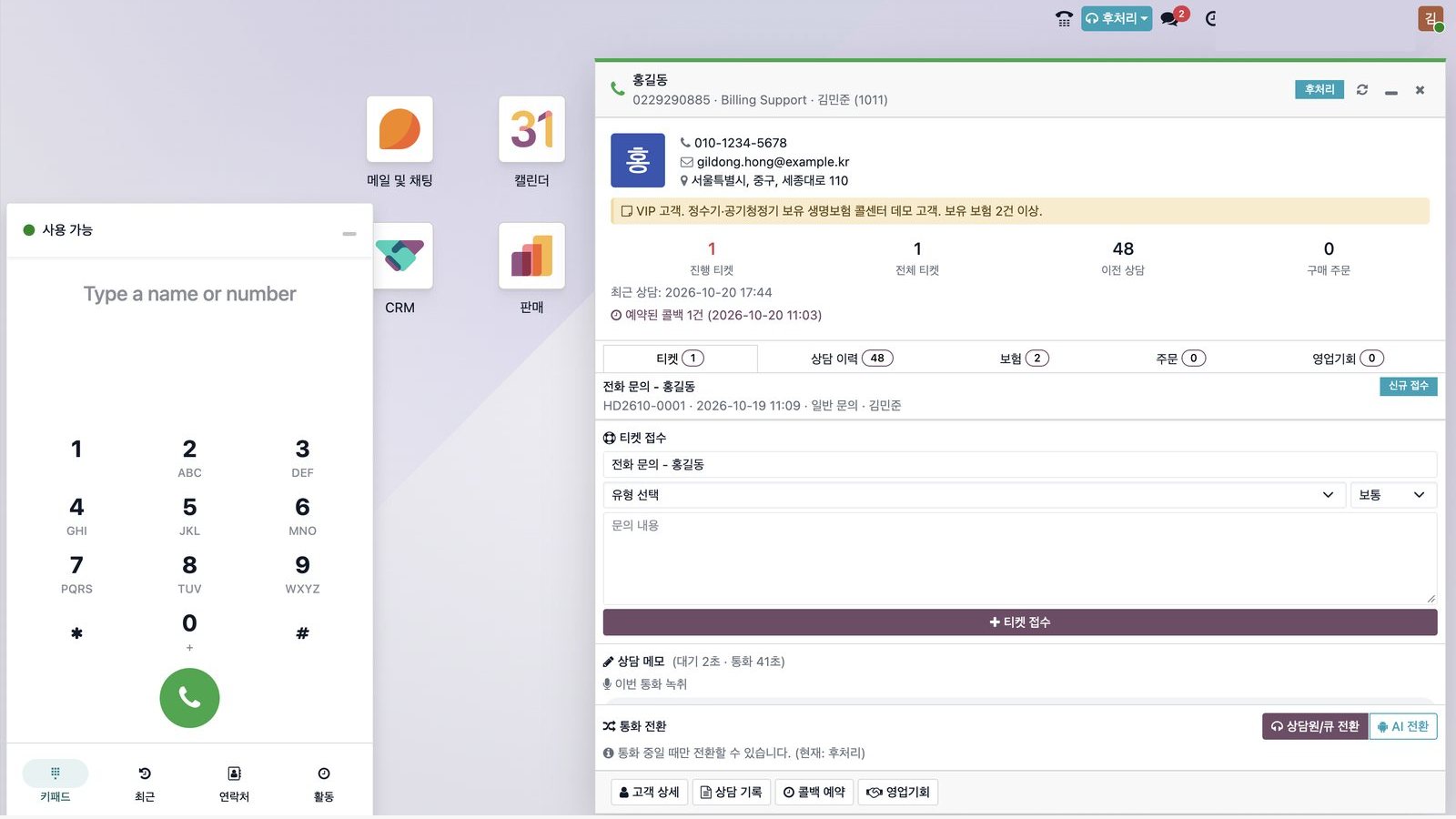Open the 후처리 status dropdown in top bar
The image size is (1456, 819).
pyautogui.click(x=1117, y=18)
